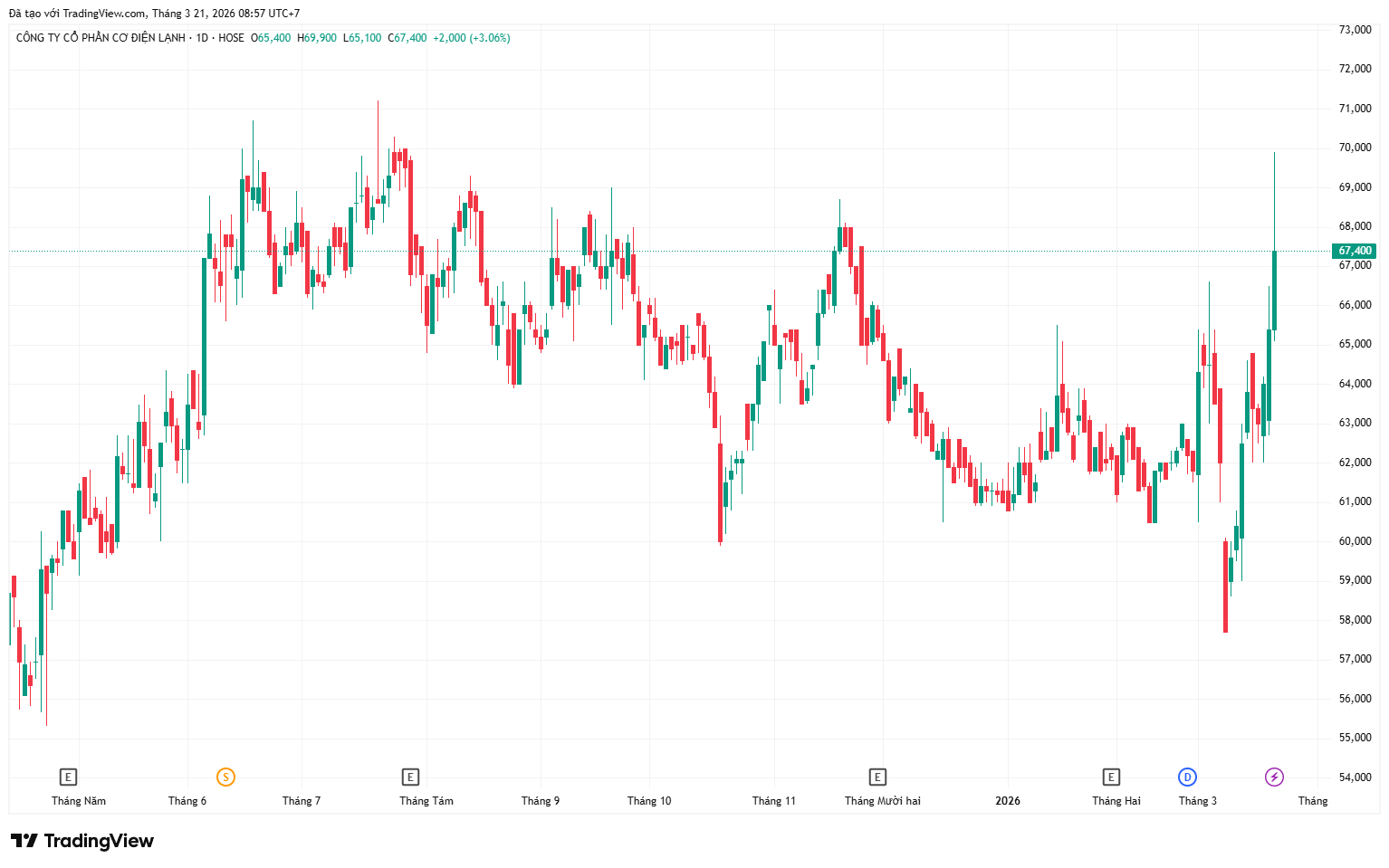The width and height of the screenshot is (1389, 868).
Task: Click the 54,000 level on the price axis
Action: click(1355, 777)
